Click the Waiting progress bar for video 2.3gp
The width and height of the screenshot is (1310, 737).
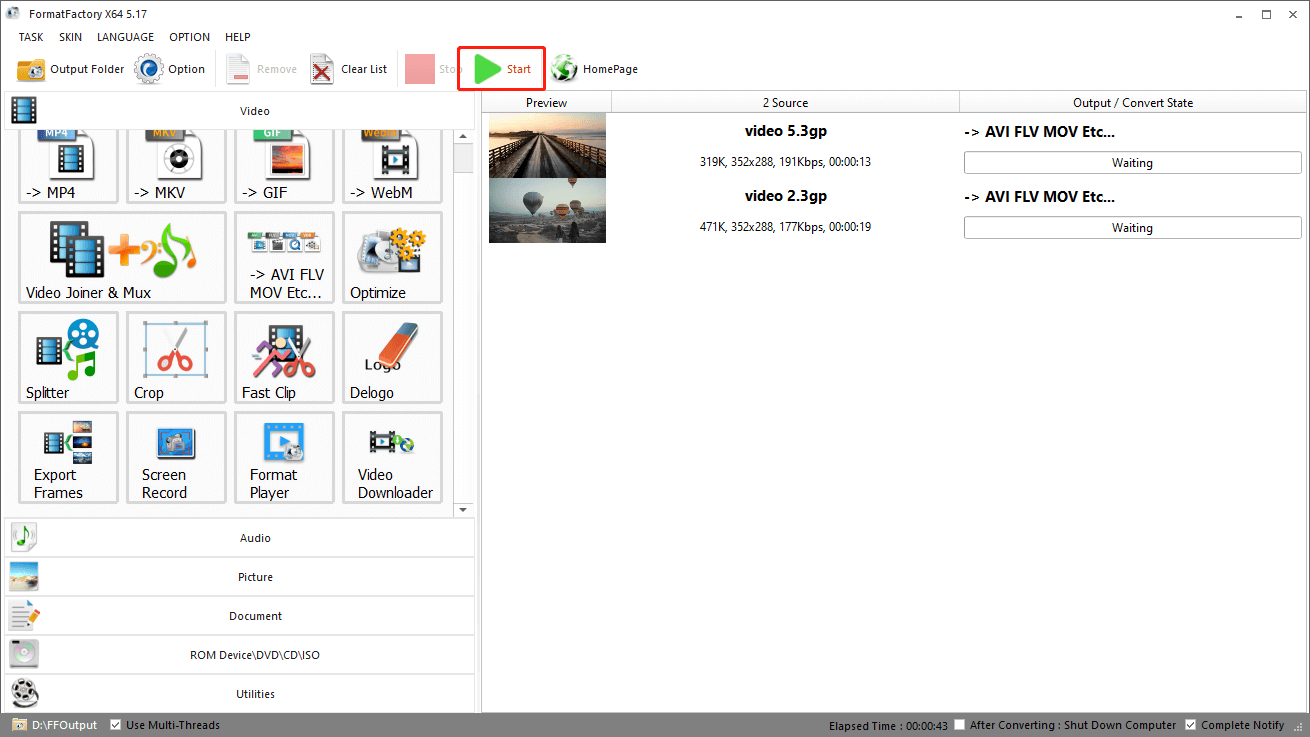point(1132,228)
